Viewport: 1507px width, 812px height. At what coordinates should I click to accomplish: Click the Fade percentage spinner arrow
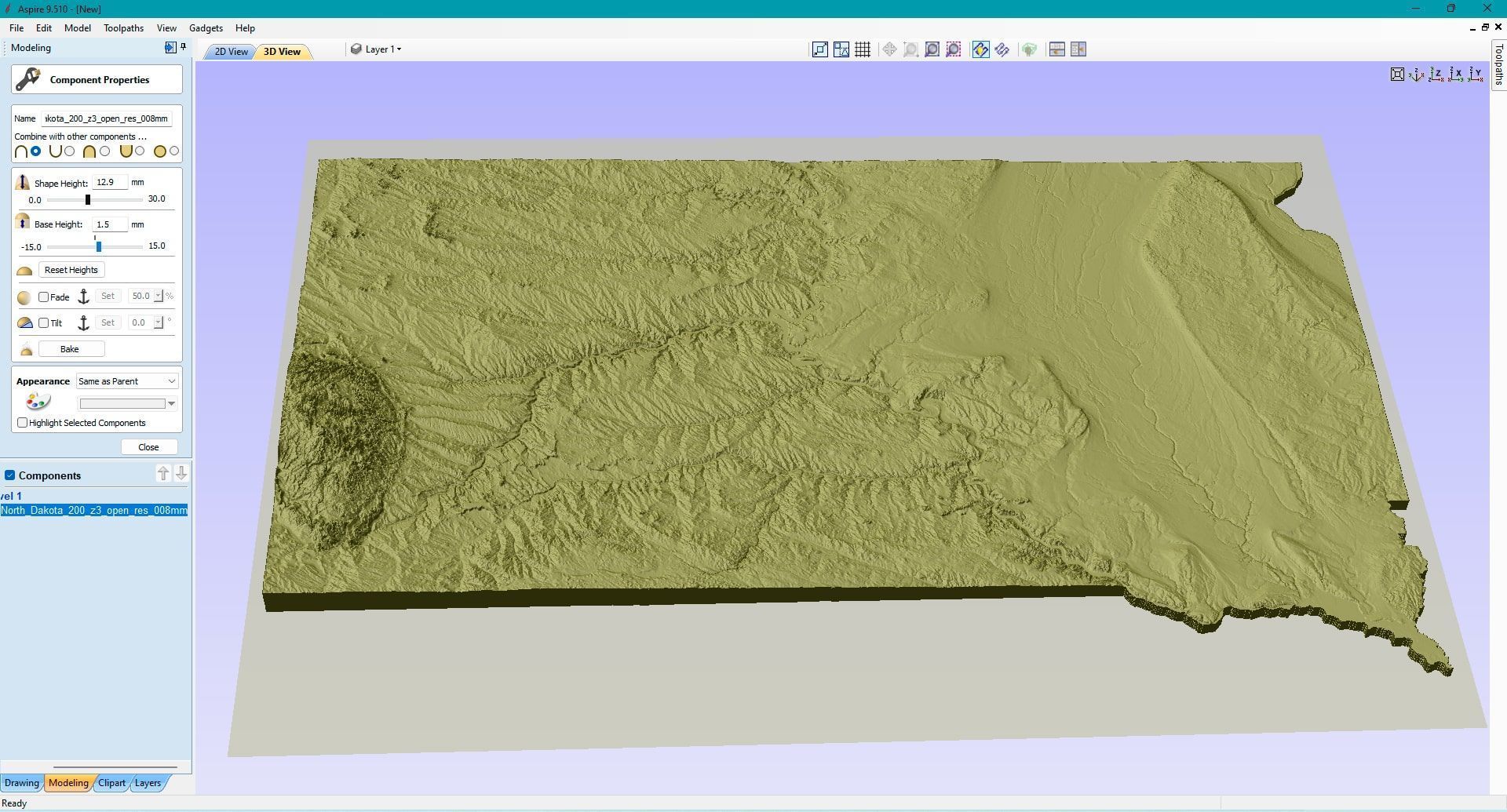tap(159, 296)
